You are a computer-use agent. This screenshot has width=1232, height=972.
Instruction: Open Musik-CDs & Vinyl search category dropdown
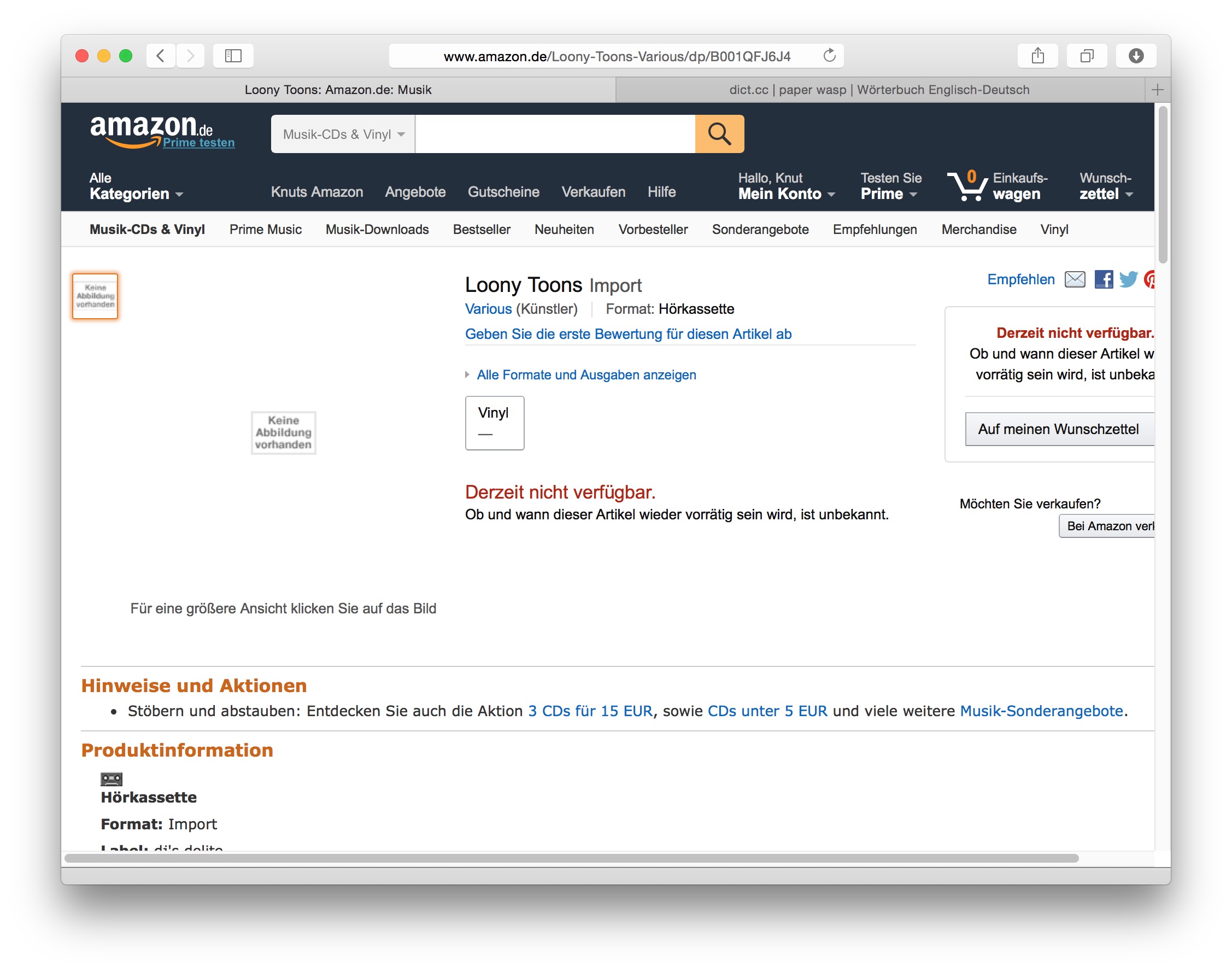coord(343,134)
